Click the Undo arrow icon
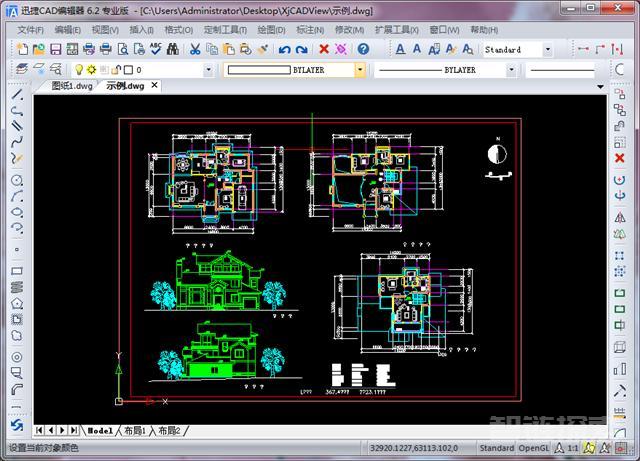This screenshot has width=640, height=461. (x=284, y=49)
